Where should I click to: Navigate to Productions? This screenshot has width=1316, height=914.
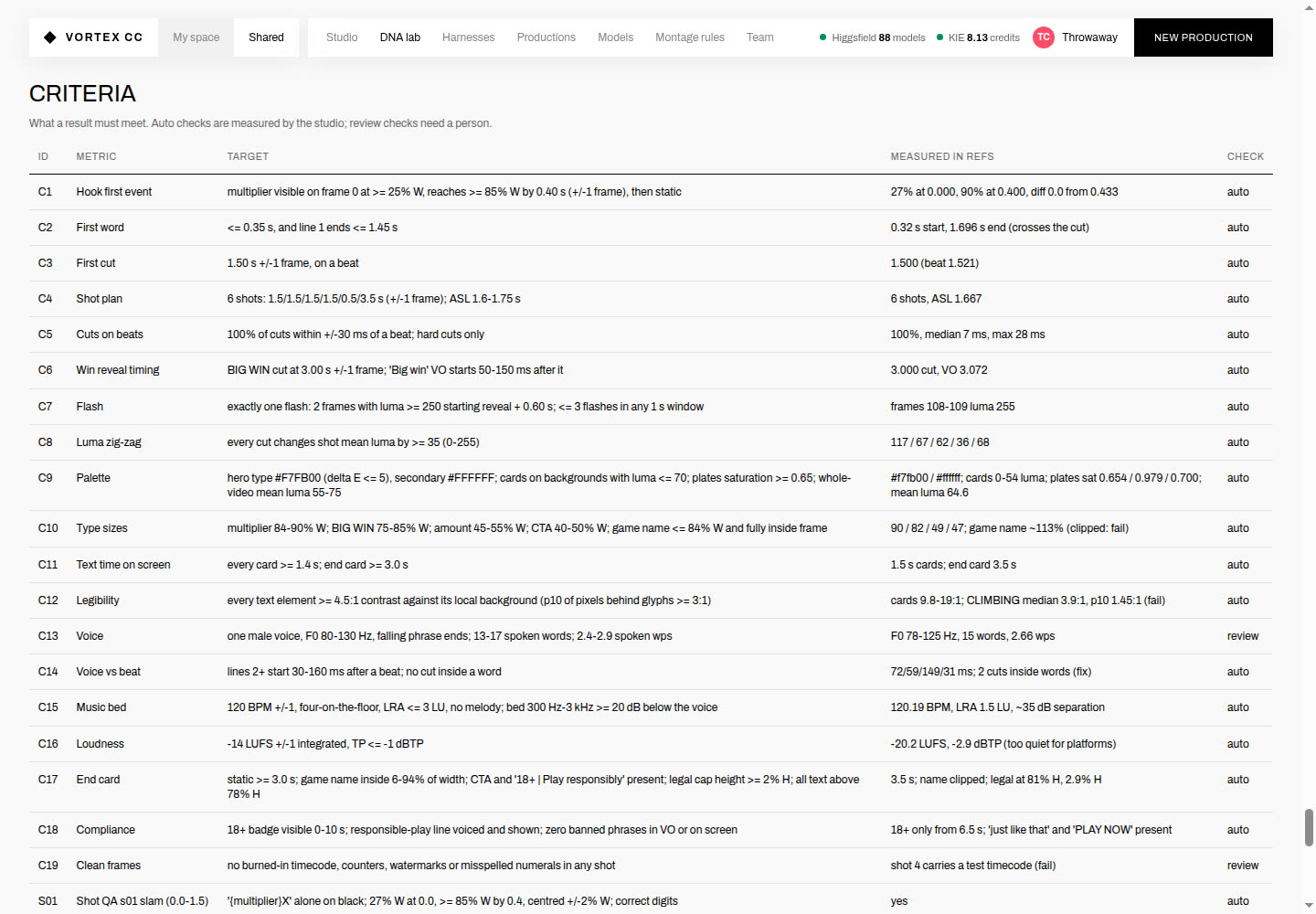pos(547,37)
